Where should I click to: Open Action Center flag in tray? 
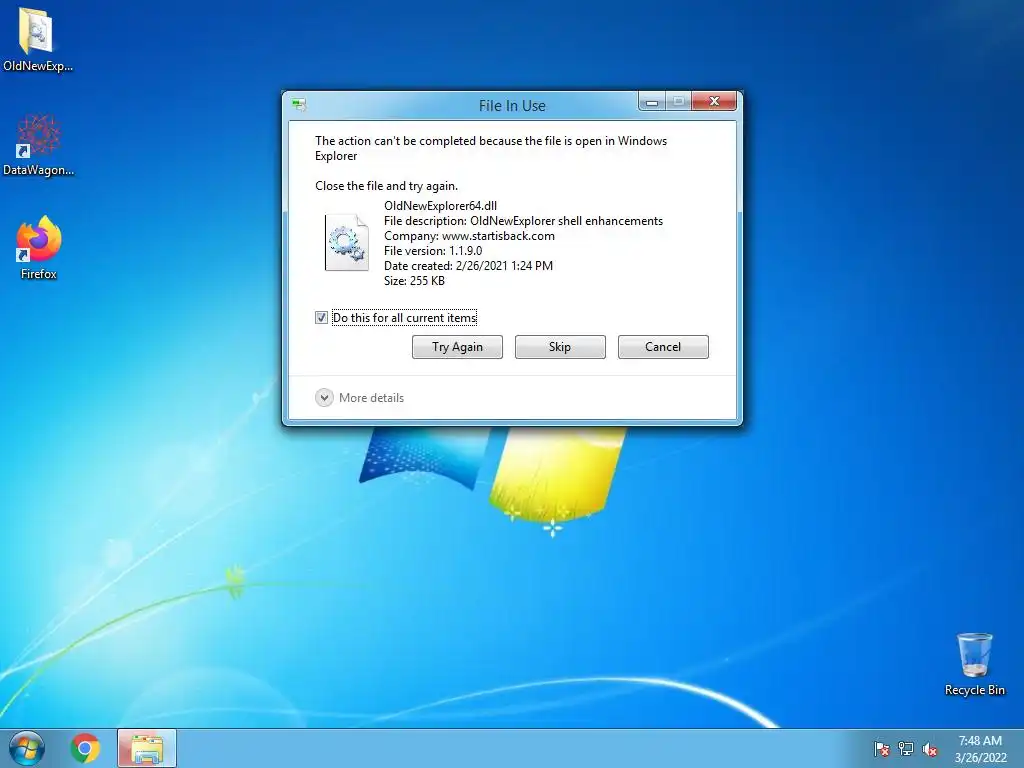pos(882,749)
